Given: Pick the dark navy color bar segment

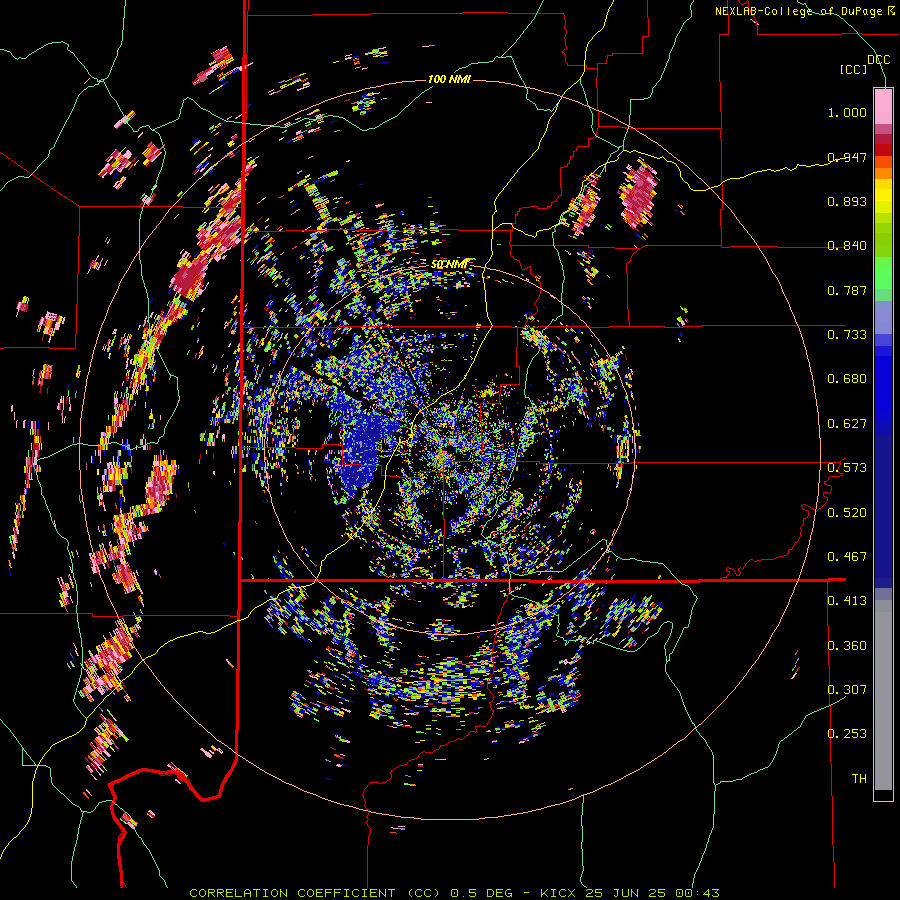Looking at the screenshot, I should (883, 511).
